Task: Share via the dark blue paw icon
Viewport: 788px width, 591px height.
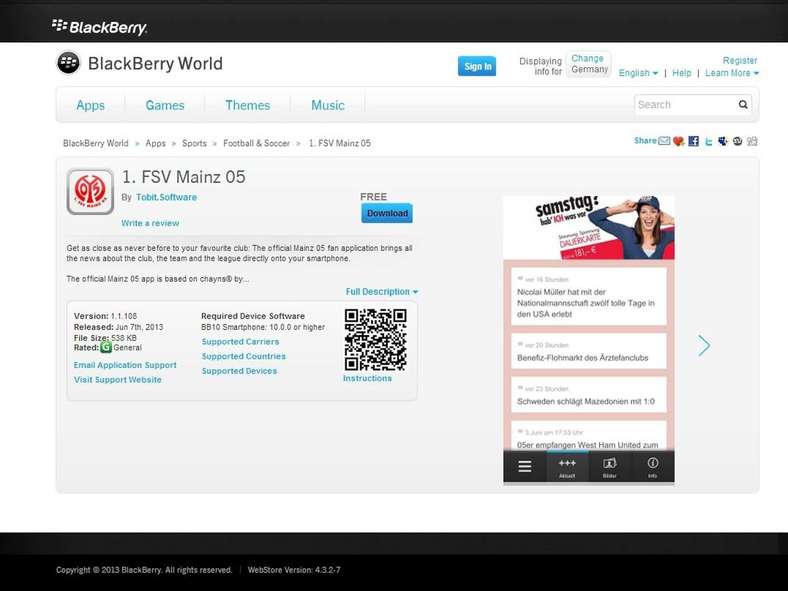Action: coord(723,141)
